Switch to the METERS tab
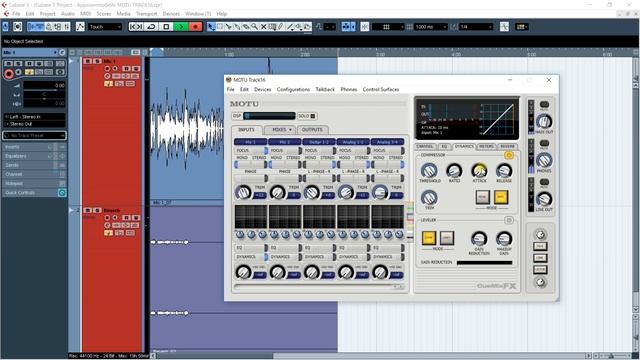640x360 pixels. tap(486, 146)
